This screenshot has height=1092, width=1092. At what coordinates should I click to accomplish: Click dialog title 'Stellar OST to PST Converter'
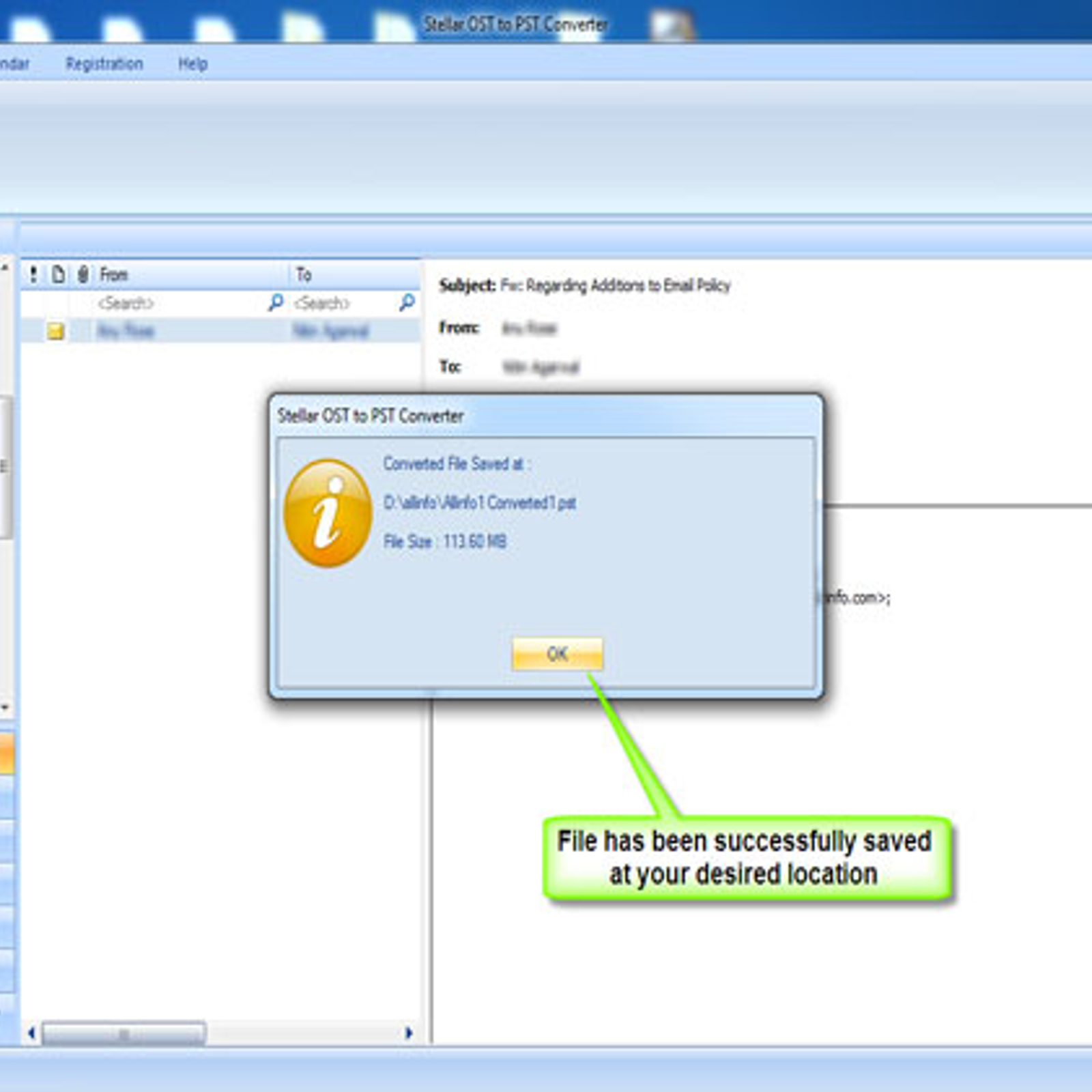coord(371,416)
